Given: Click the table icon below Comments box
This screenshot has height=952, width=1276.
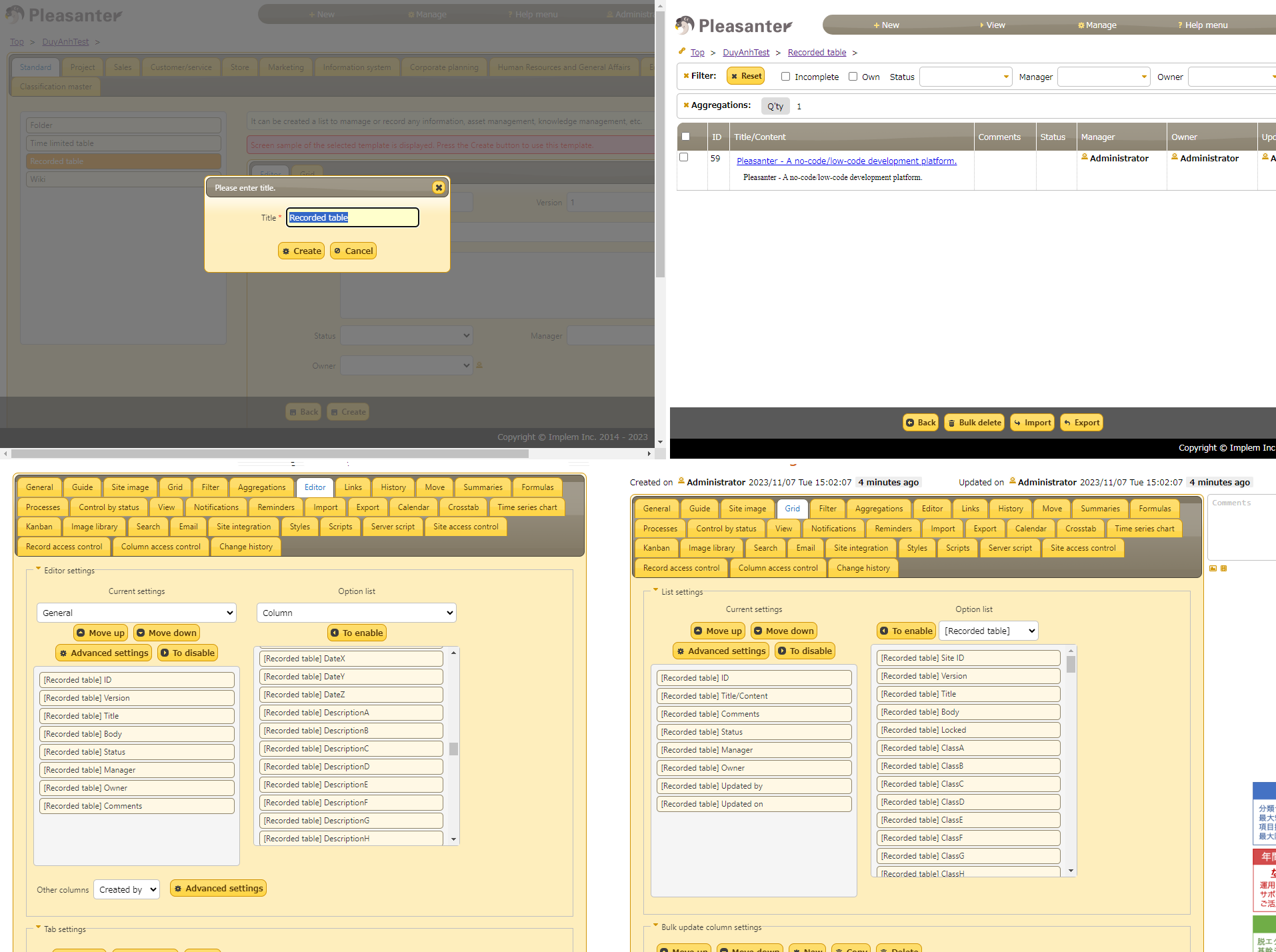Looking at the screenshot, I should click(x=1223, y=569).
